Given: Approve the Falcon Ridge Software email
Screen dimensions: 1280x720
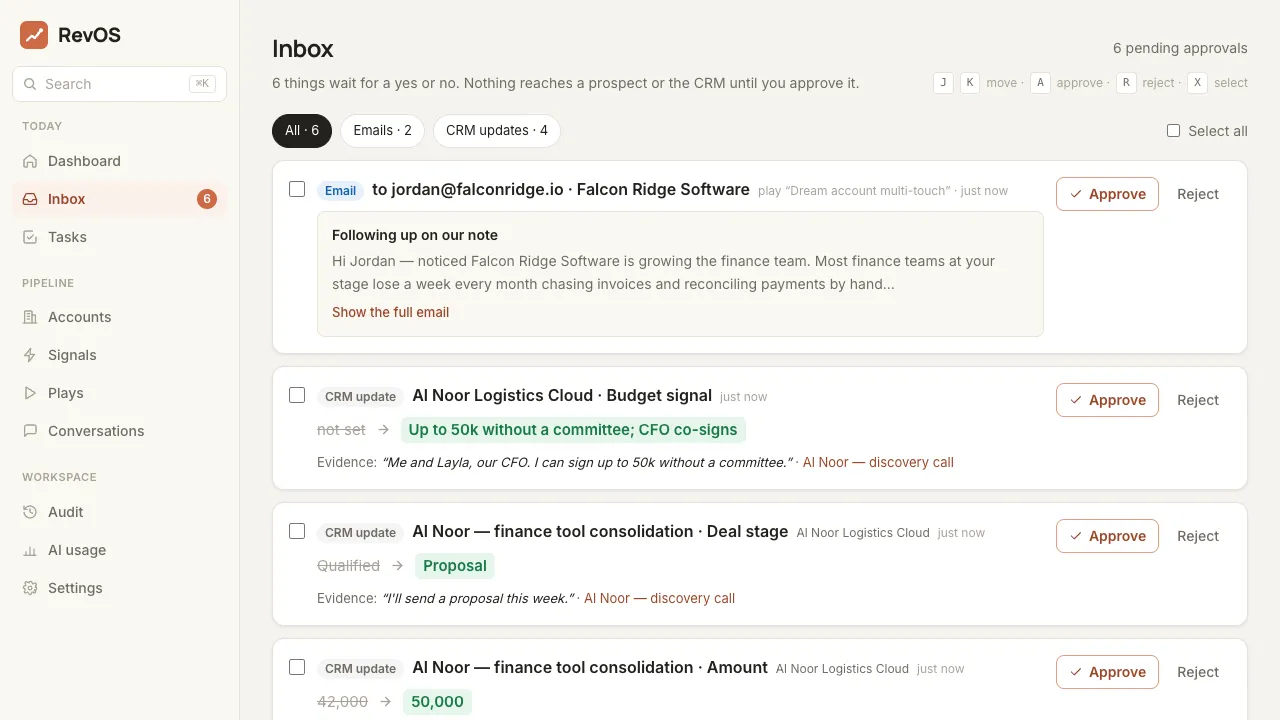Looking at the screenshot, I should [1107, 194].
